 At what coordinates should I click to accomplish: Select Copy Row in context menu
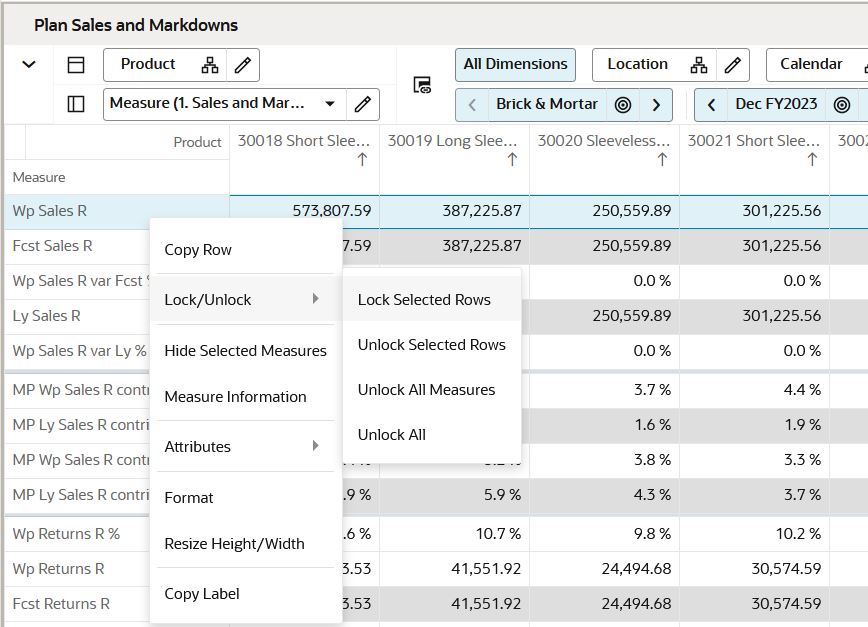point(198,250)
